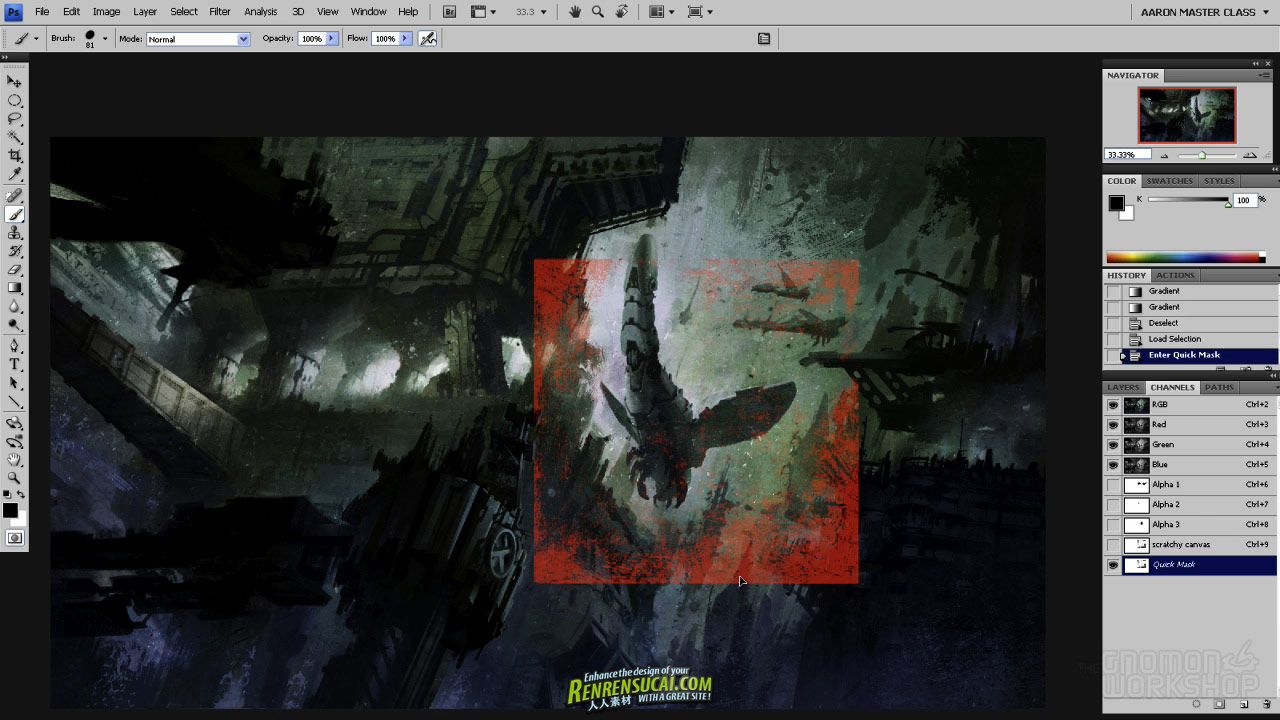The height and width of the screenshot is (720, 1280).
Task: Select the Pen tool
Action: coord(14,346)
